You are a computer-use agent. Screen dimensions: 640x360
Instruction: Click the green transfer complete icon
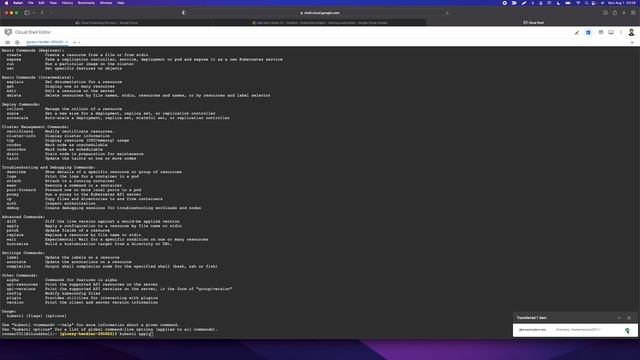627,330
